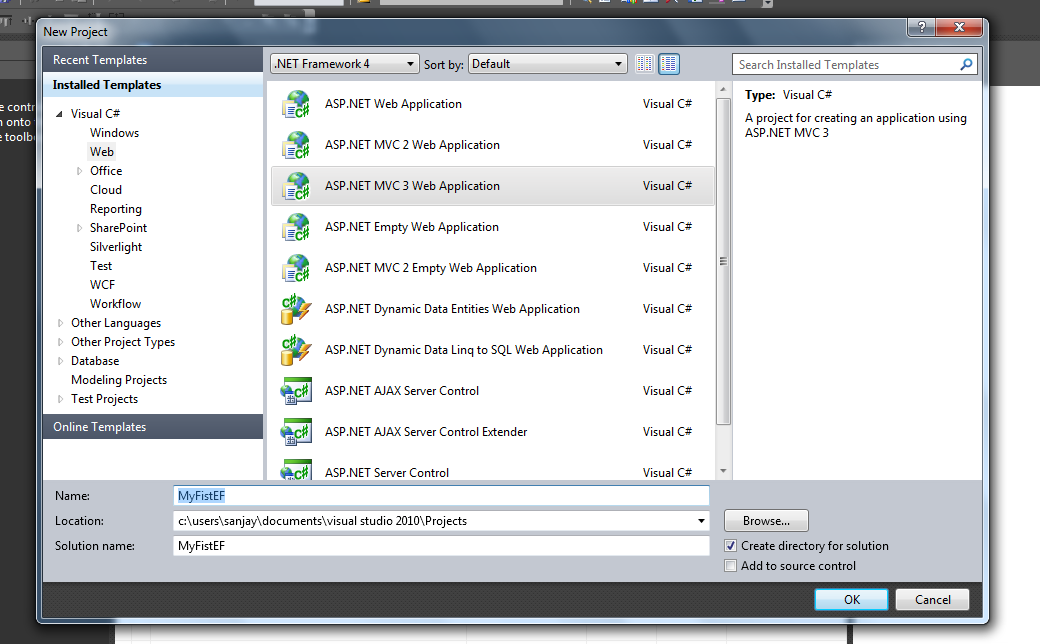Screen dimensions: 1040x644
Task: Focus the Solution name input field
Action: coord(441,546)
